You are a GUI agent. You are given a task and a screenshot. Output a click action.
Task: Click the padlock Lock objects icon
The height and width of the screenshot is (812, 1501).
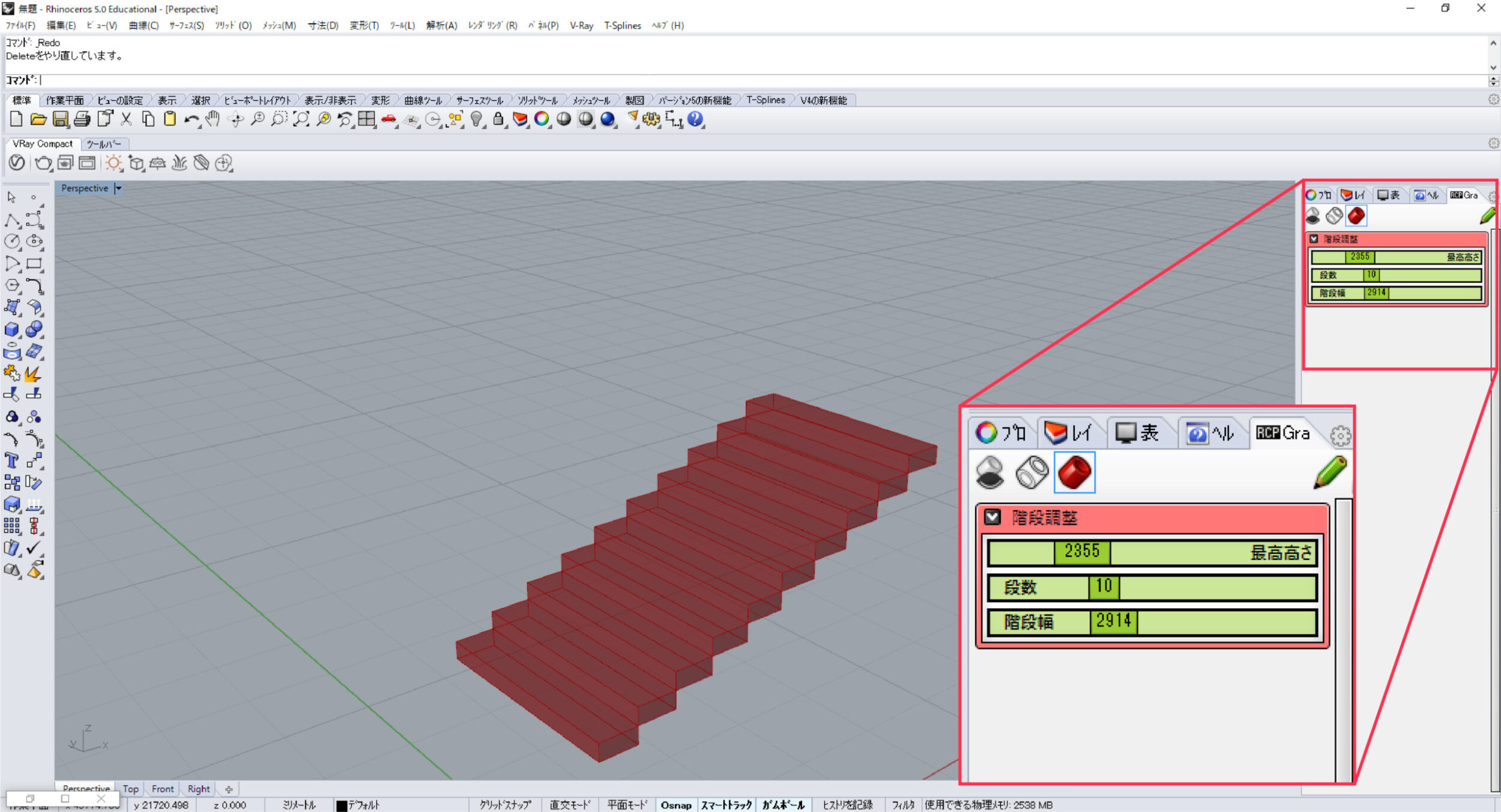498,119
